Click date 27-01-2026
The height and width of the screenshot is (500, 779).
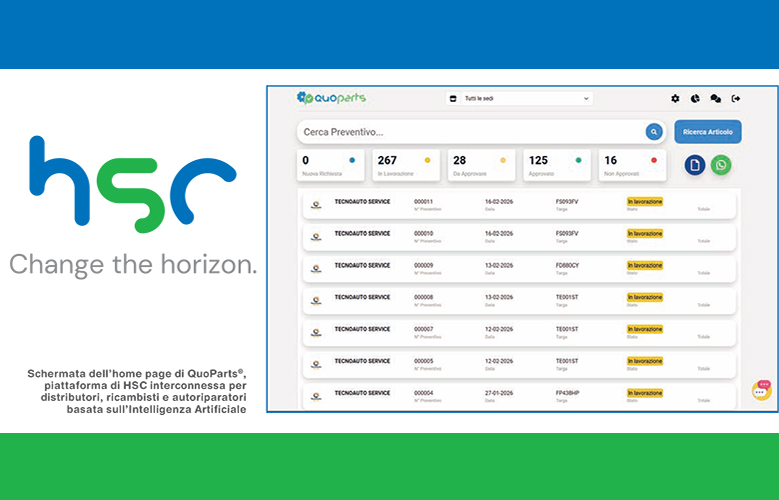coord(499,393)
